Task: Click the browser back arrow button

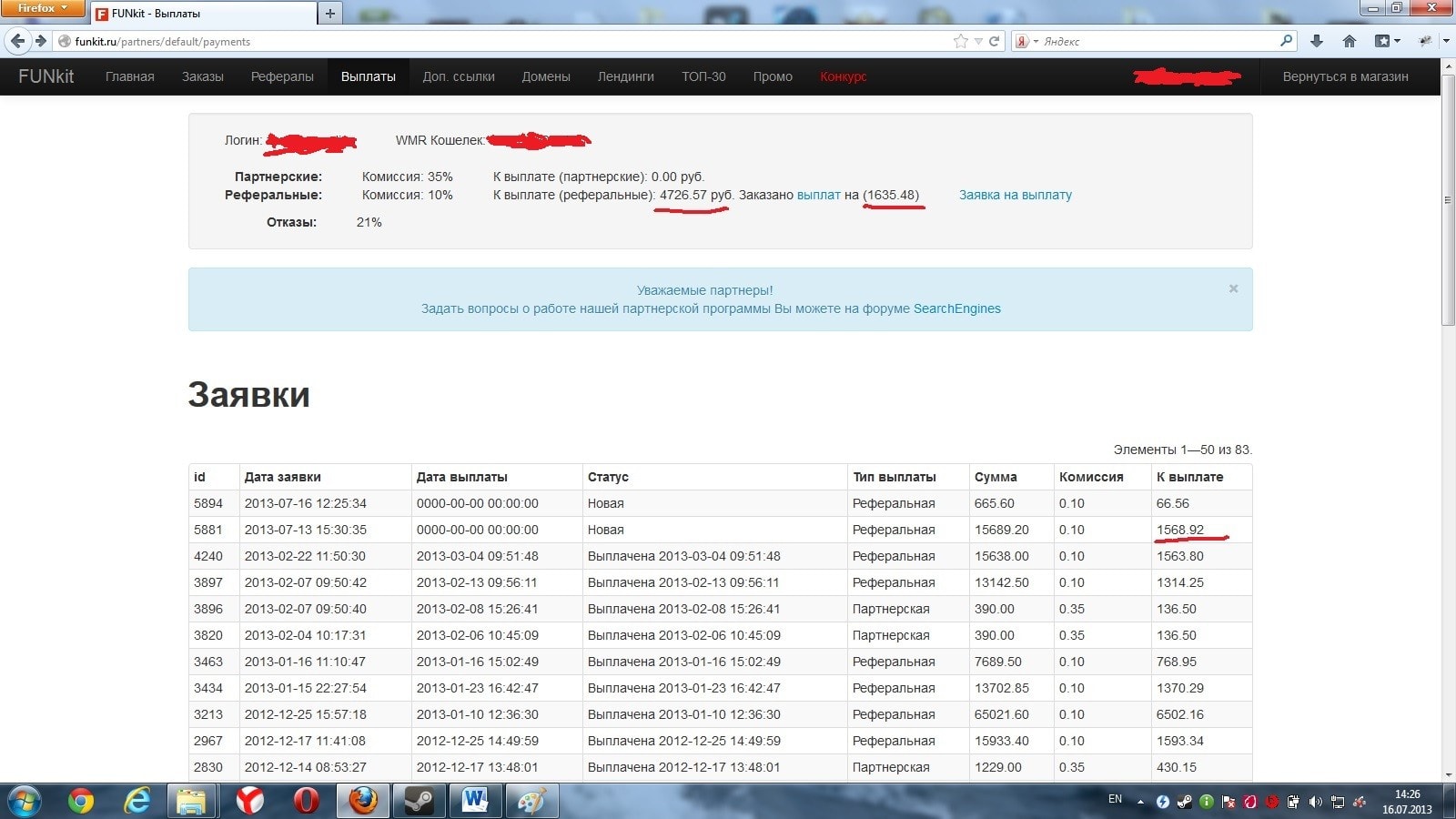Action: tap(17, 41)
